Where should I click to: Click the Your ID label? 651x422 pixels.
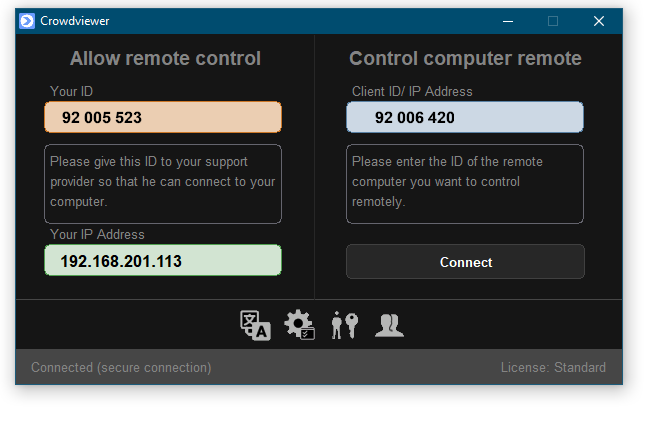(x=71, y=91)
